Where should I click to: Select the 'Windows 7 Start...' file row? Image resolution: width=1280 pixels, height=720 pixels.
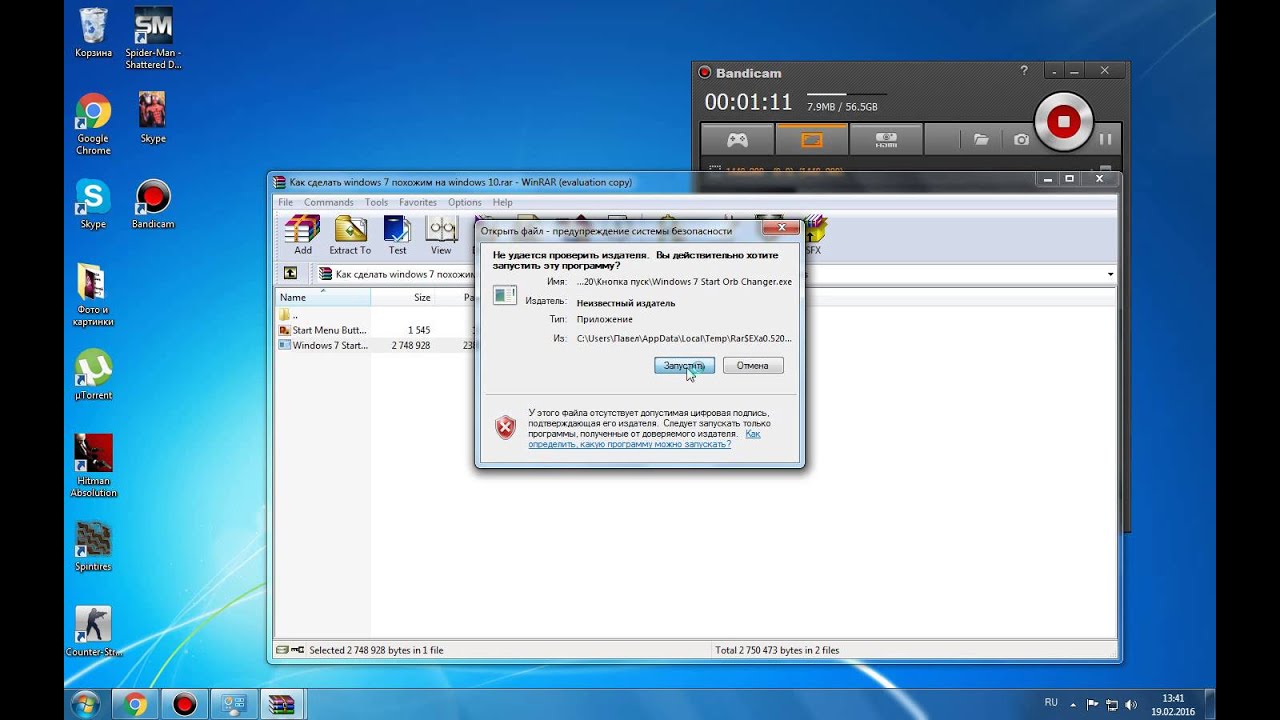point(322,345)
